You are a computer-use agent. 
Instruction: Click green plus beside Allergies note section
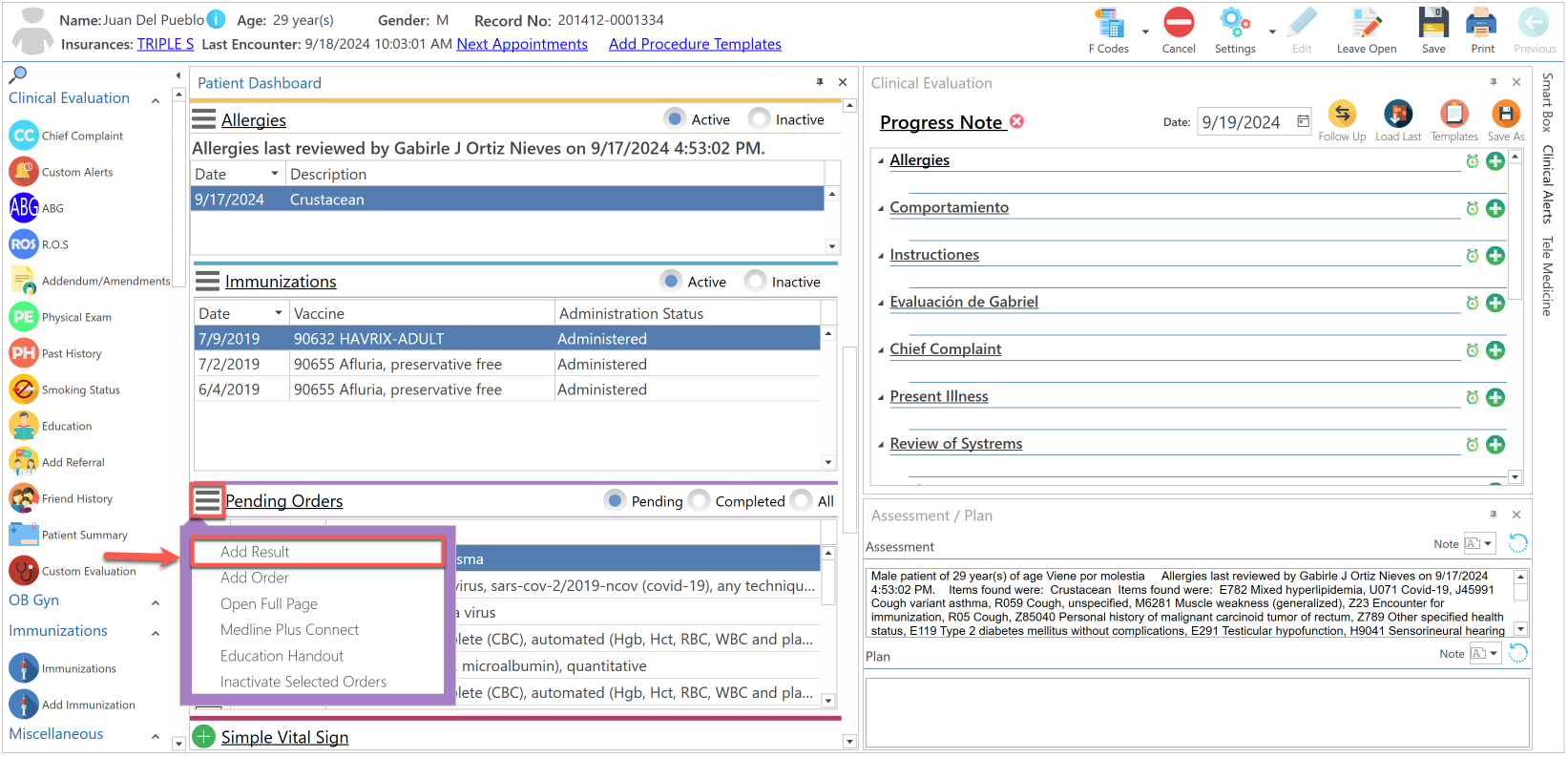point(1495,161)
